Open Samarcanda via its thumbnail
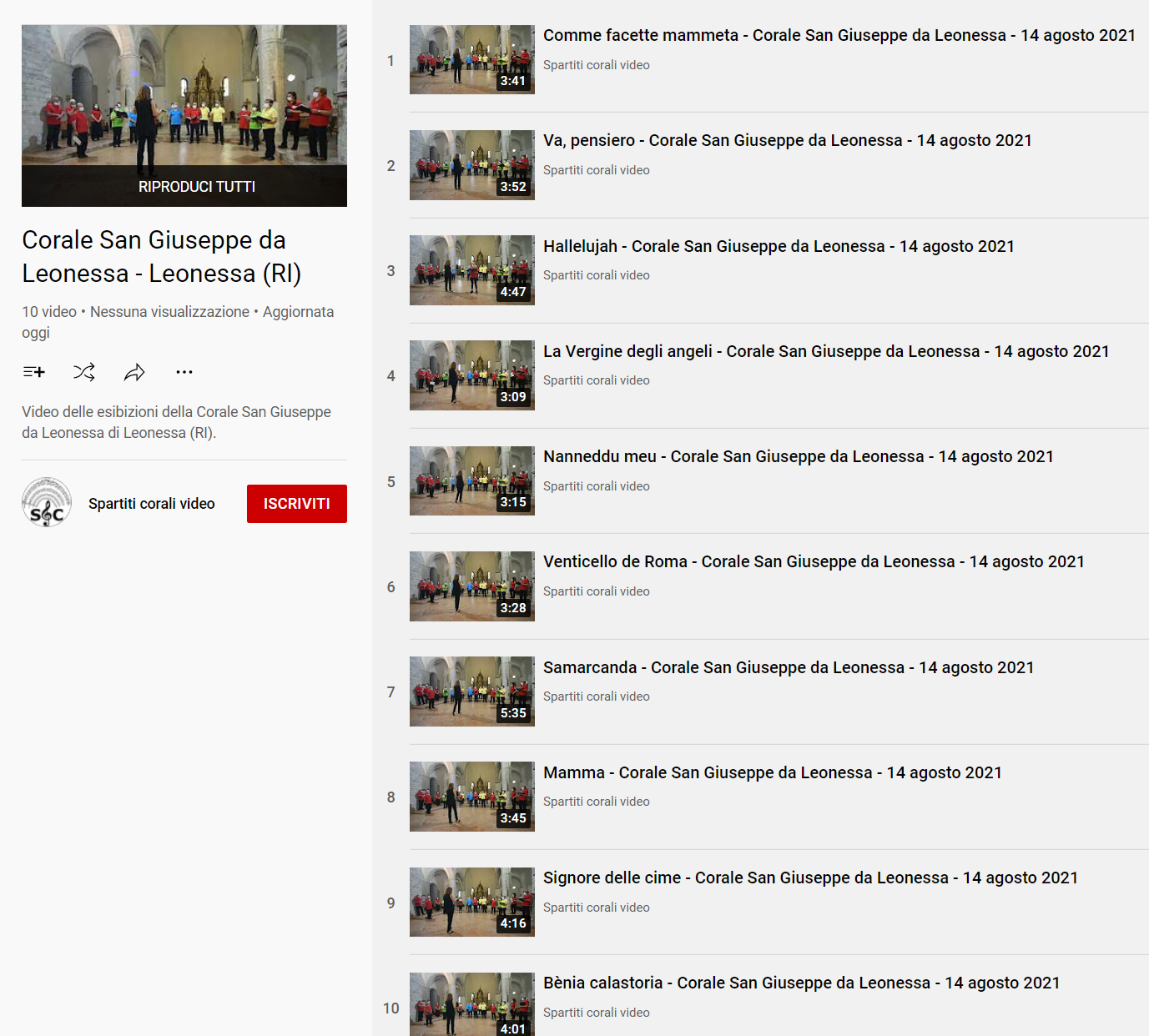The height and width of the screenshot is (1036, 1149). coord(471,692)
